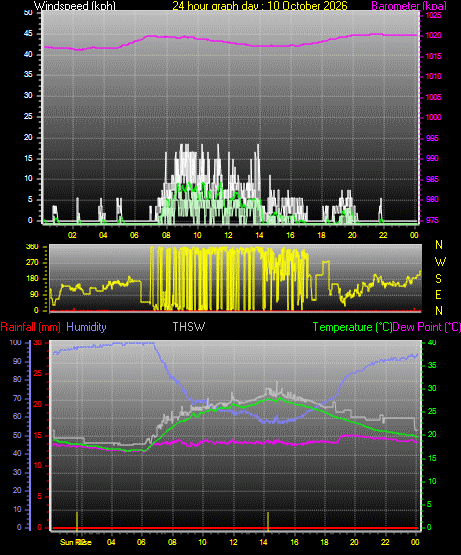This screenshot has width=461, height=555.
Task: Click the 1025 barometer scale value
Action: [433, 15]
